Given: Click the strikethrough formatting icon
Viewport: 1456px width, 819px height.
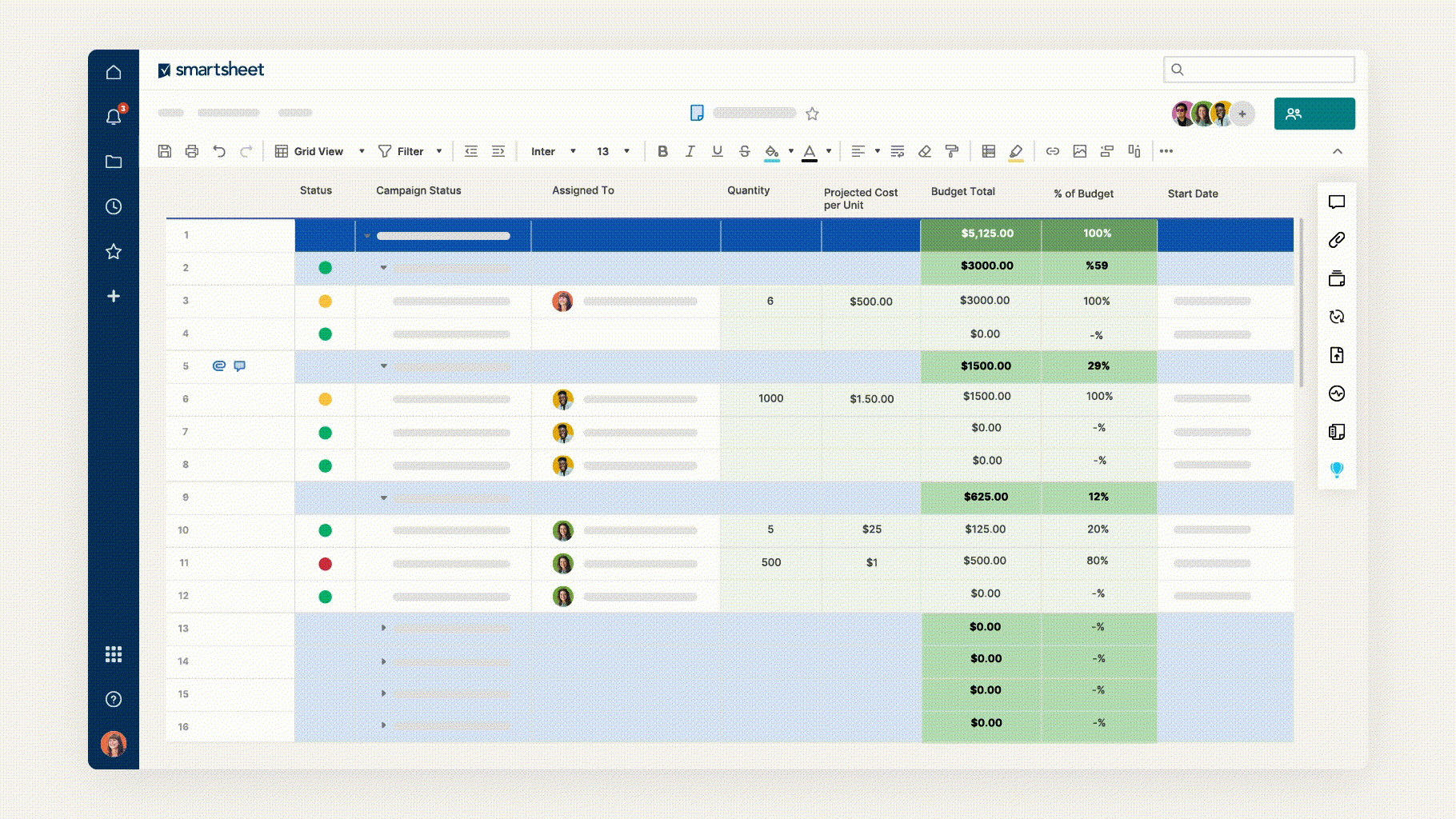Looking at the screenshot, I should tap(744, 151).
